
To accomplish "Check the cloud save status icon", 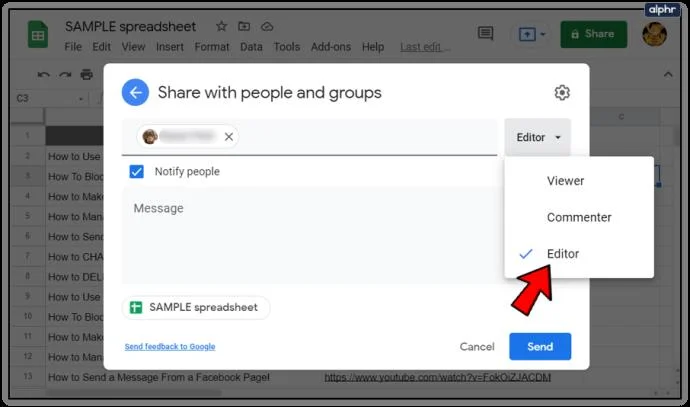I will point(267,27).
